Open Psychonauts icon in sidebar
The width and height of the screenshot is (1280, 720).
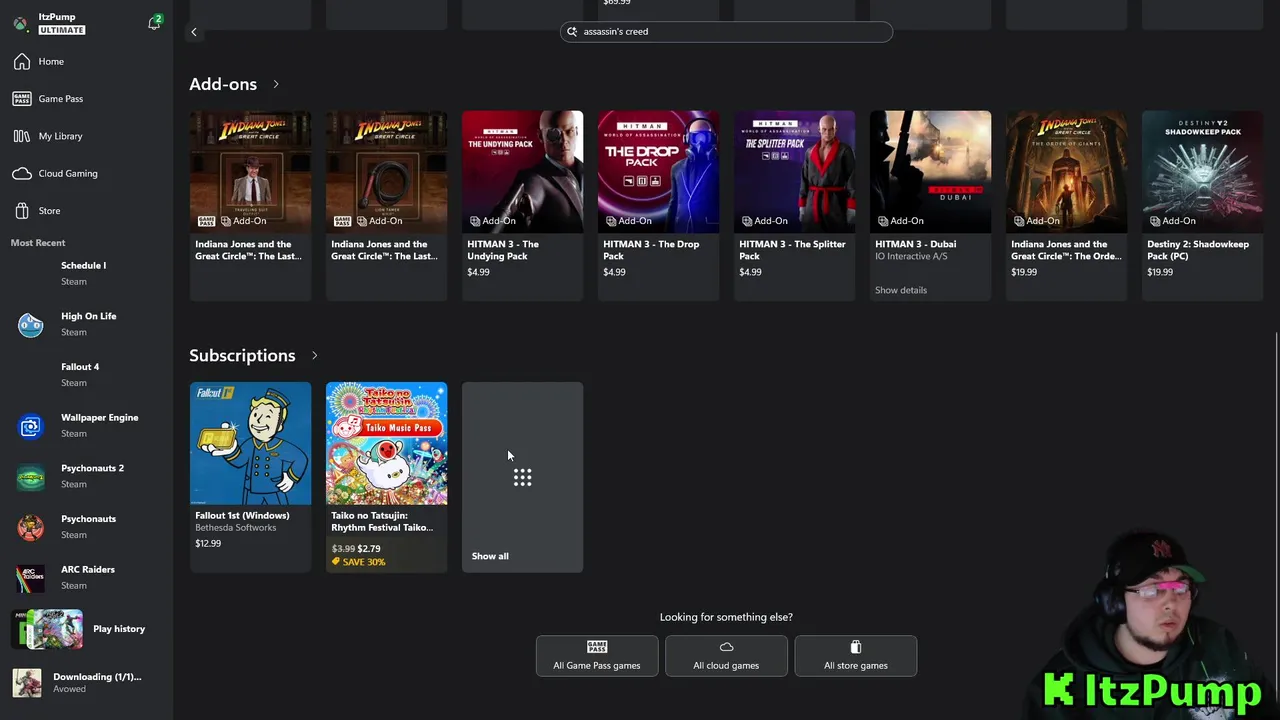[x=30, y=527]
